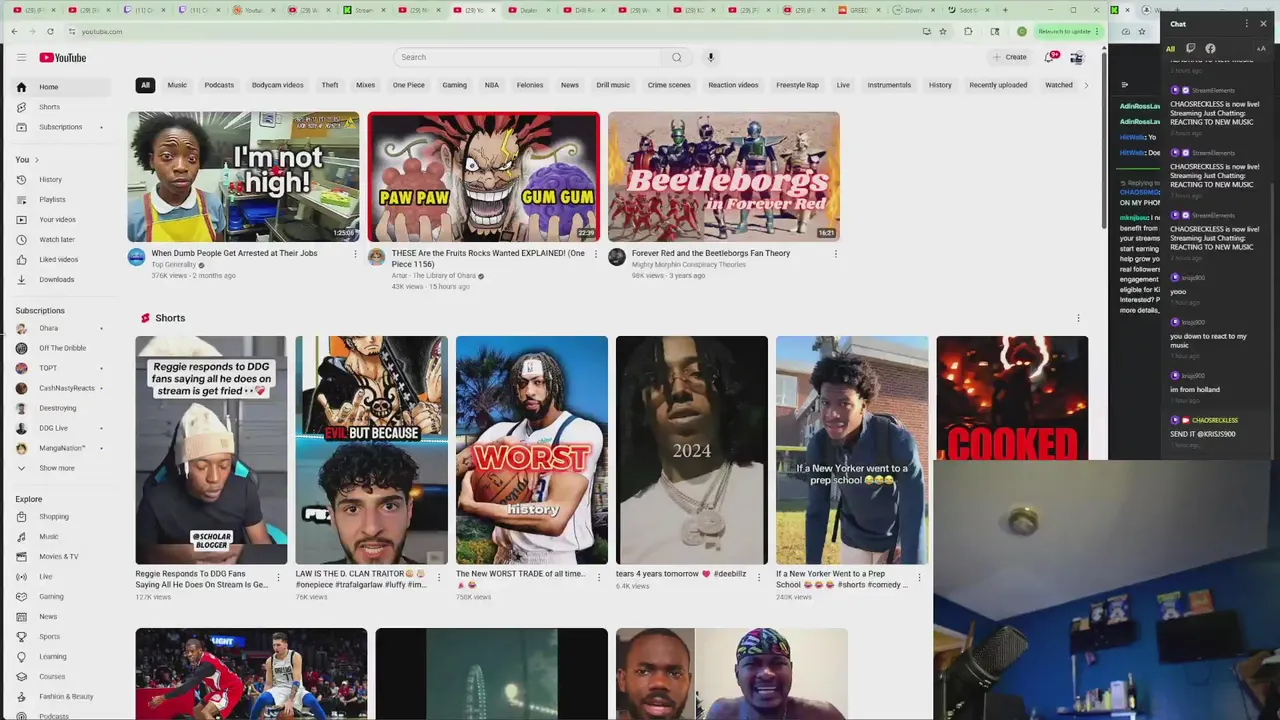Click inside the YouTube search field
1280x720 pixels.
[527, 57]
